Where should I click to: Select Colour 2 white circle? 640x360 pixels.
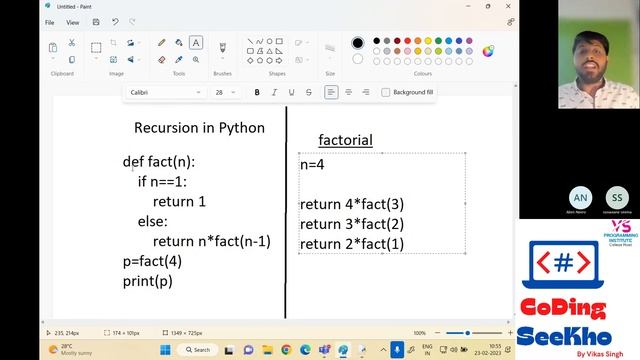(x=358, y=59)
